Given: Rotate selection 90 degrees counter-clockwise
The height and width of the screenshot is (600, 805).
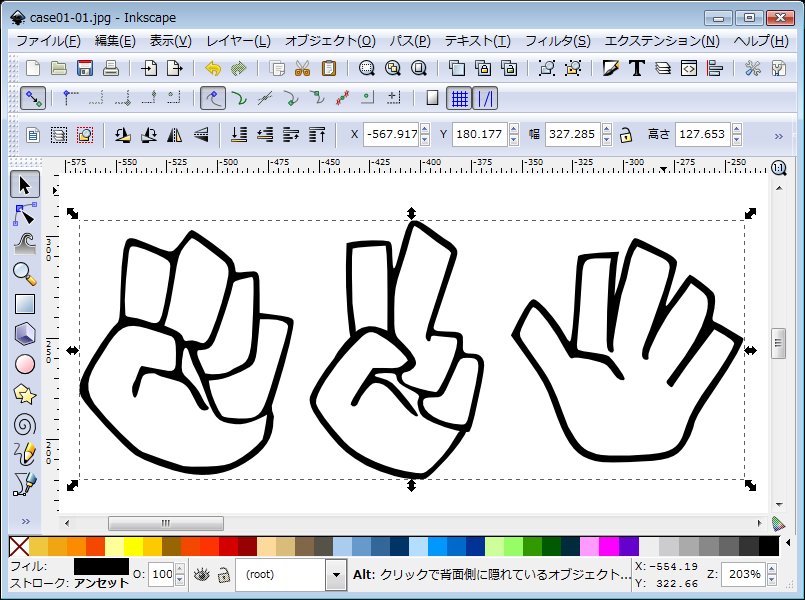Looking at the screenshot, I should 123,135.
